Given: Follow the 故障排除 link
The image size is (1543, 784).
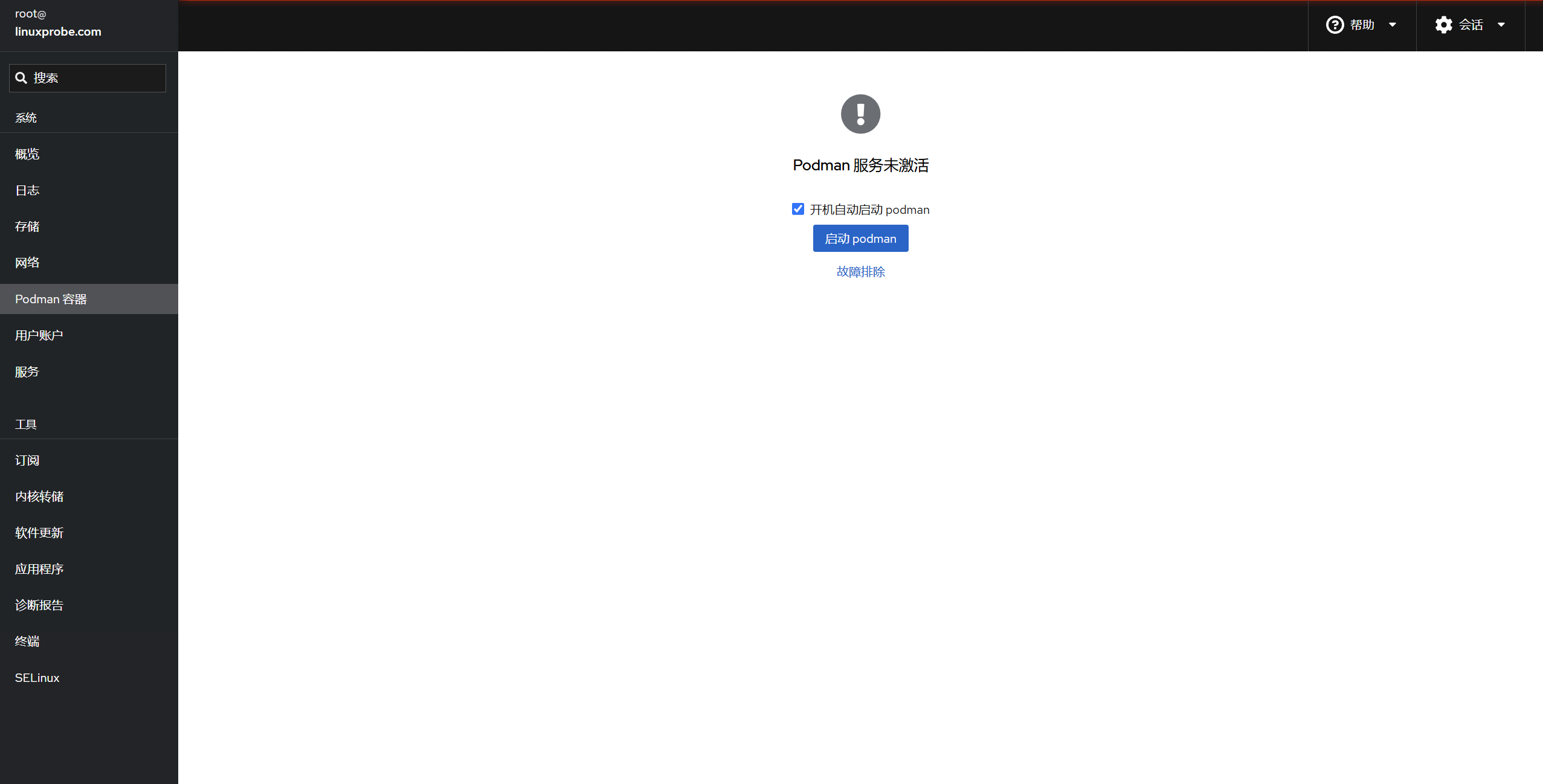Looking at the screenshot, I should click(860, 272).
